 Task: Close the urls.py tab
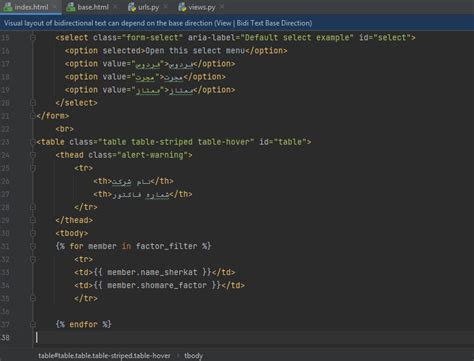[165, 7]
